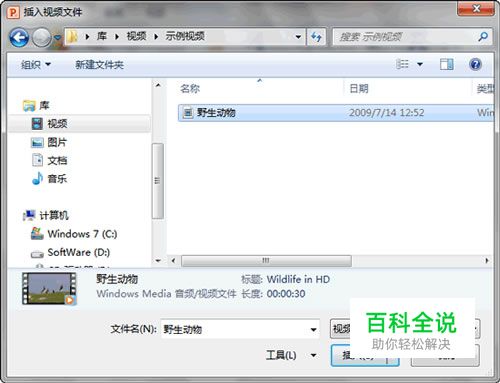This screenshot has height=383, width=500.
Task: Click the navigation pane vertical scrollbar thumb
Action: [158, 181]
